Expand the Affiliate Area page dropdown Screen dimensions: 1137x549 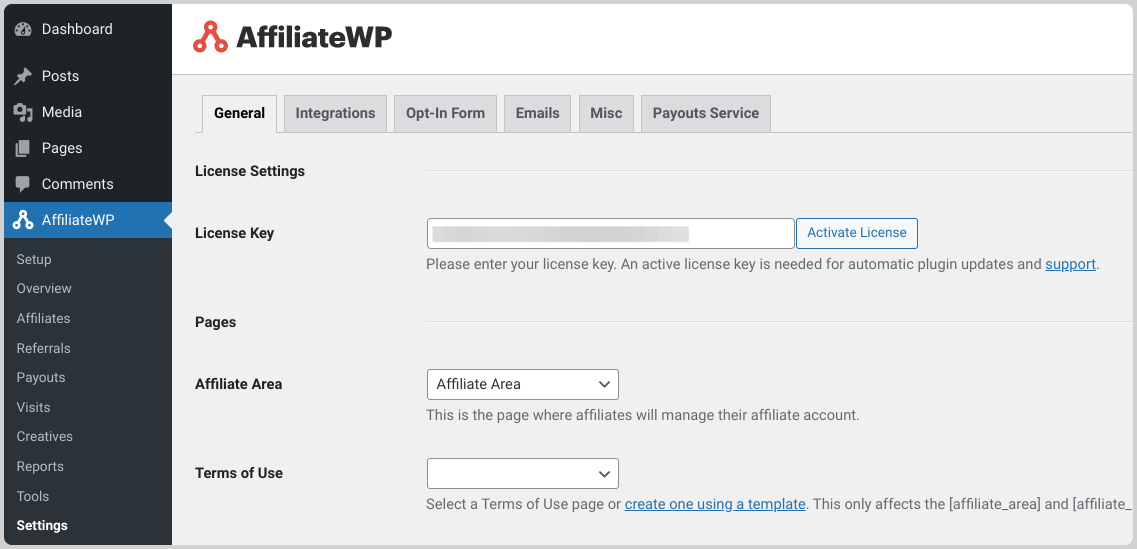click(x=523, y=384)
